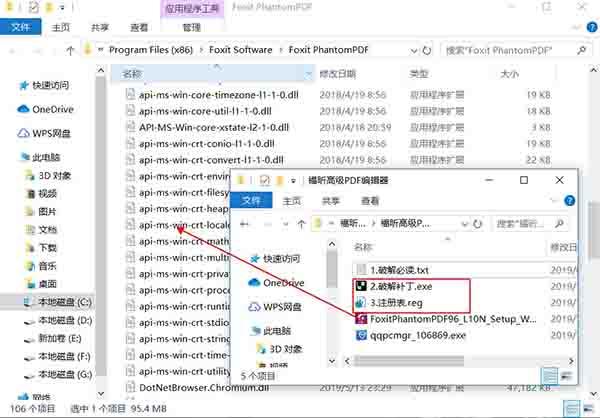The image size is (600, 418).
Task: Select api-ms-win-core-util-l1-1-0.dll file
Action: [x=205, y=111]
